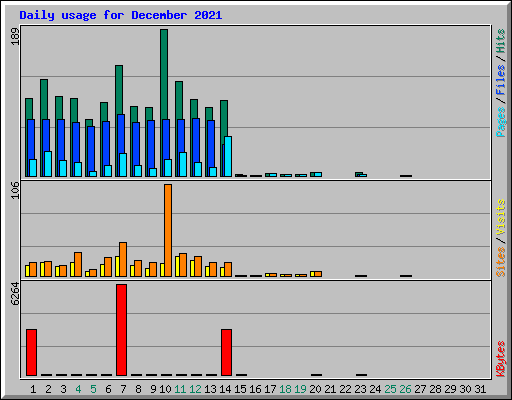Image resolution: width=512 pixels, height=400 pixels.
Task: Click x-axis day label 24
Action: (375, 389)
